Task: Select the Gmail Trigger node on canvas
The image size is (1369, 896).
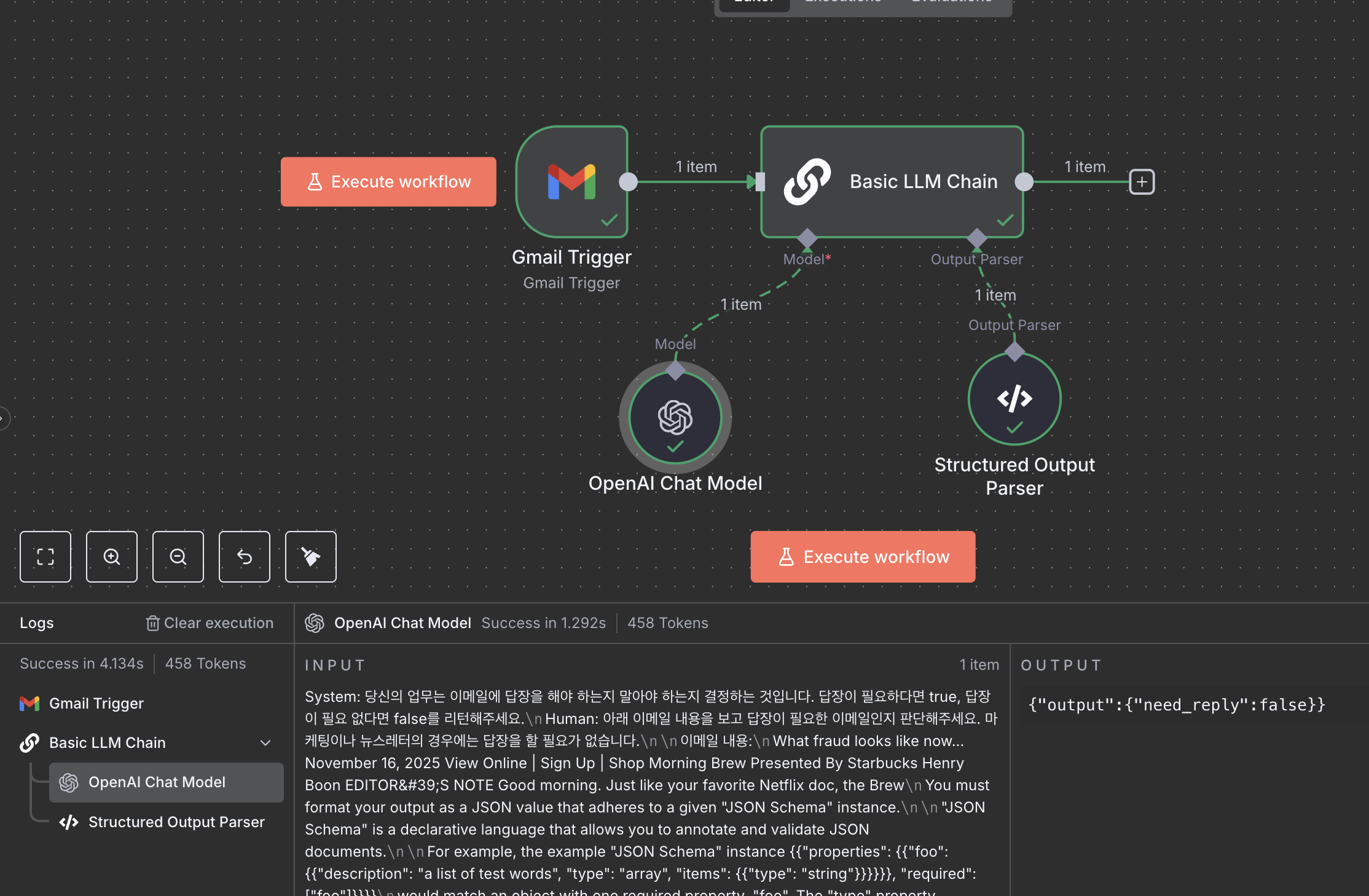Action: 571,182
